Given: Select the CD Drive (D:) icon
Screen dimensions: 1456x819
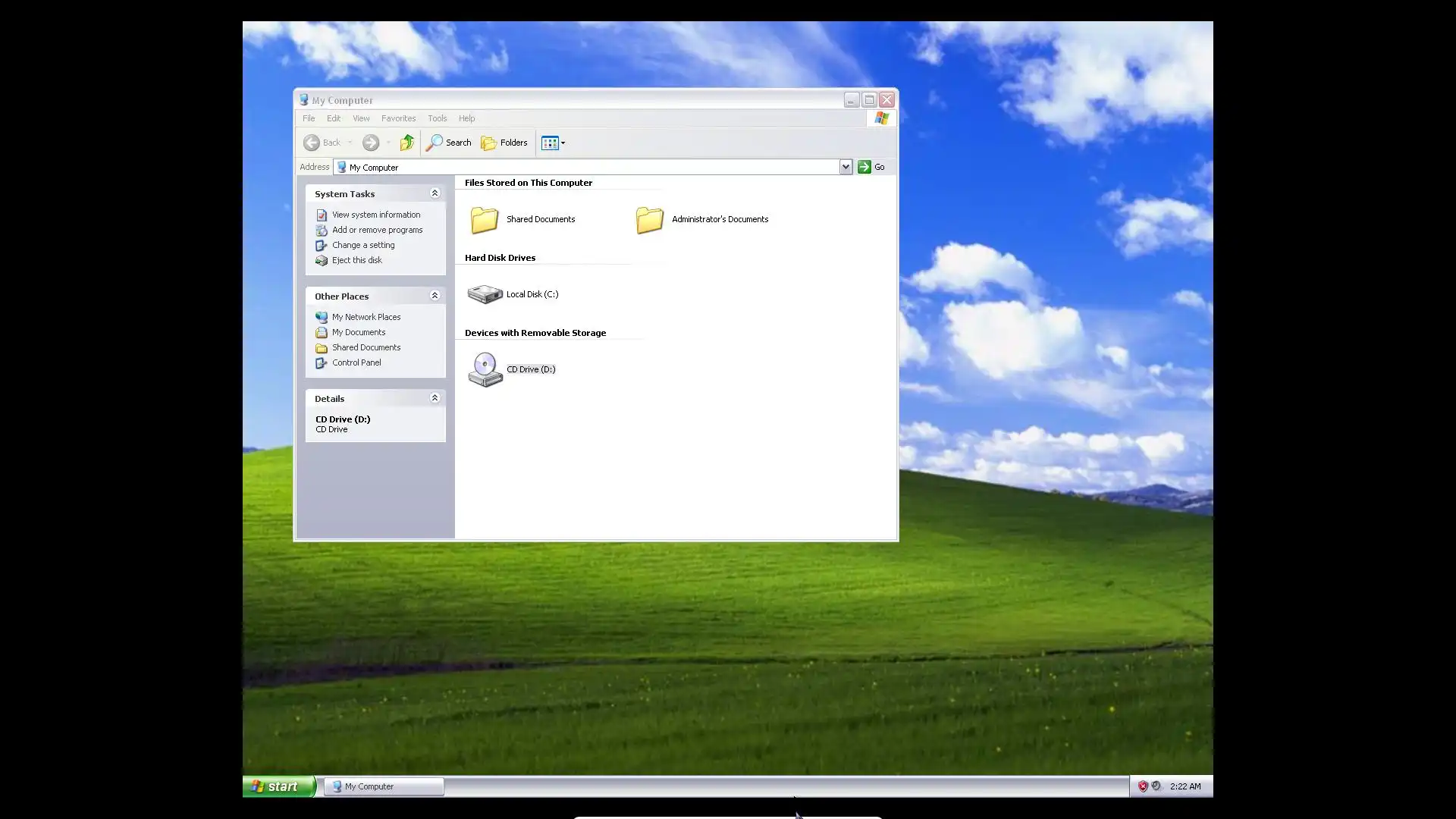Looking at the screenshot, I should tap(485, 369).
